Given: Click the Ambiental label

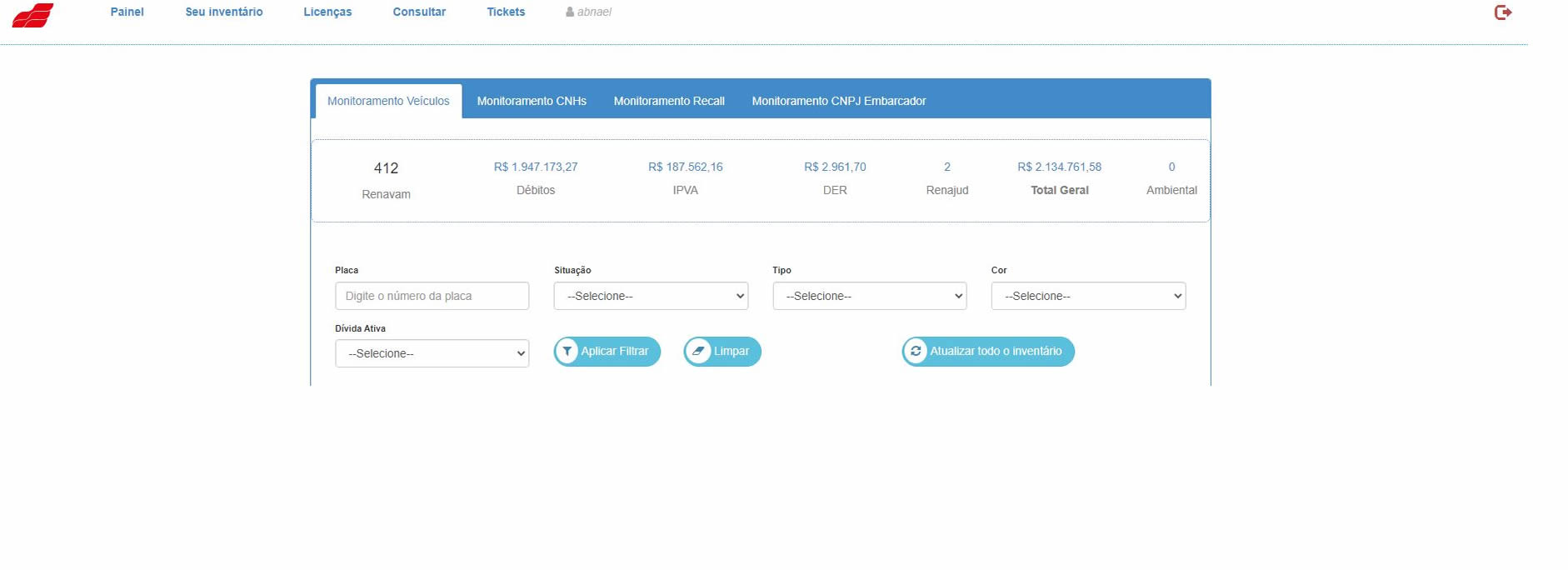Looking at the screenshot, I should click(x=1171, y=190).
